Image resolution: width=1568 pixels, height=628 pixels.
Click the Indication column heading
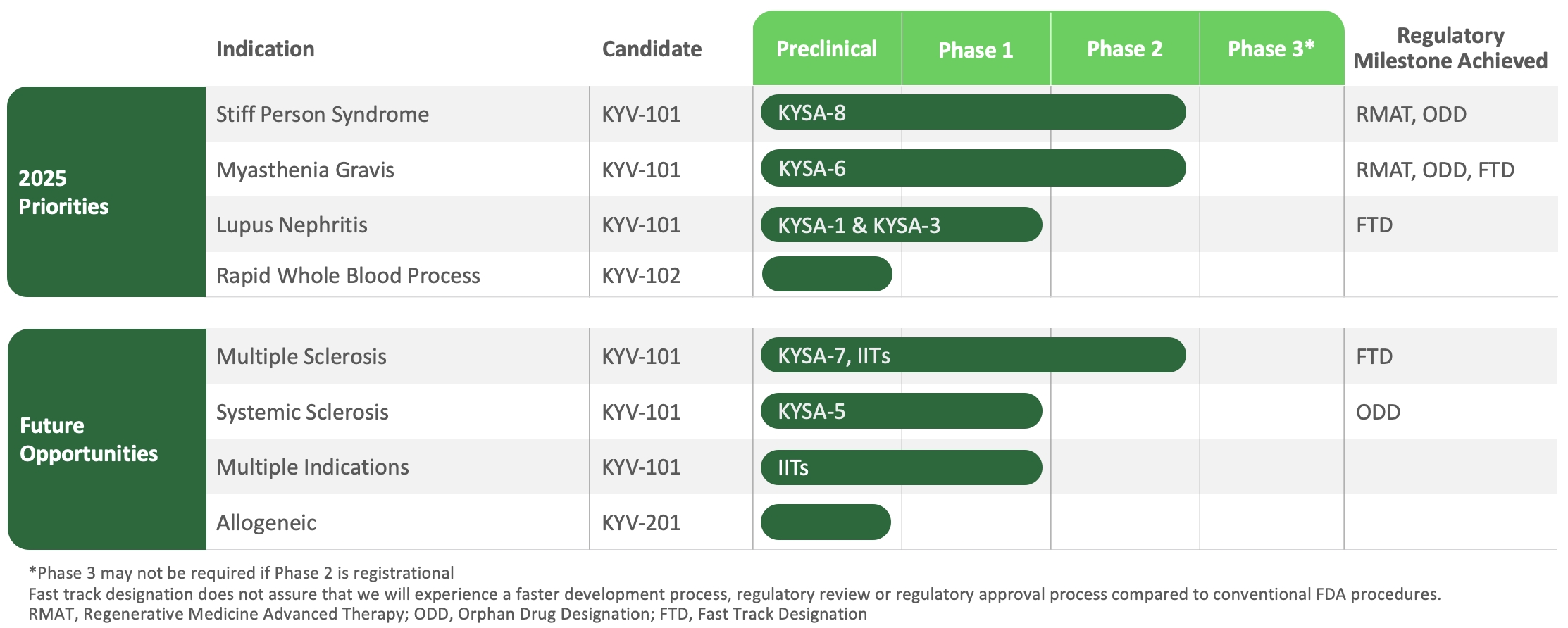pos(265,49)
